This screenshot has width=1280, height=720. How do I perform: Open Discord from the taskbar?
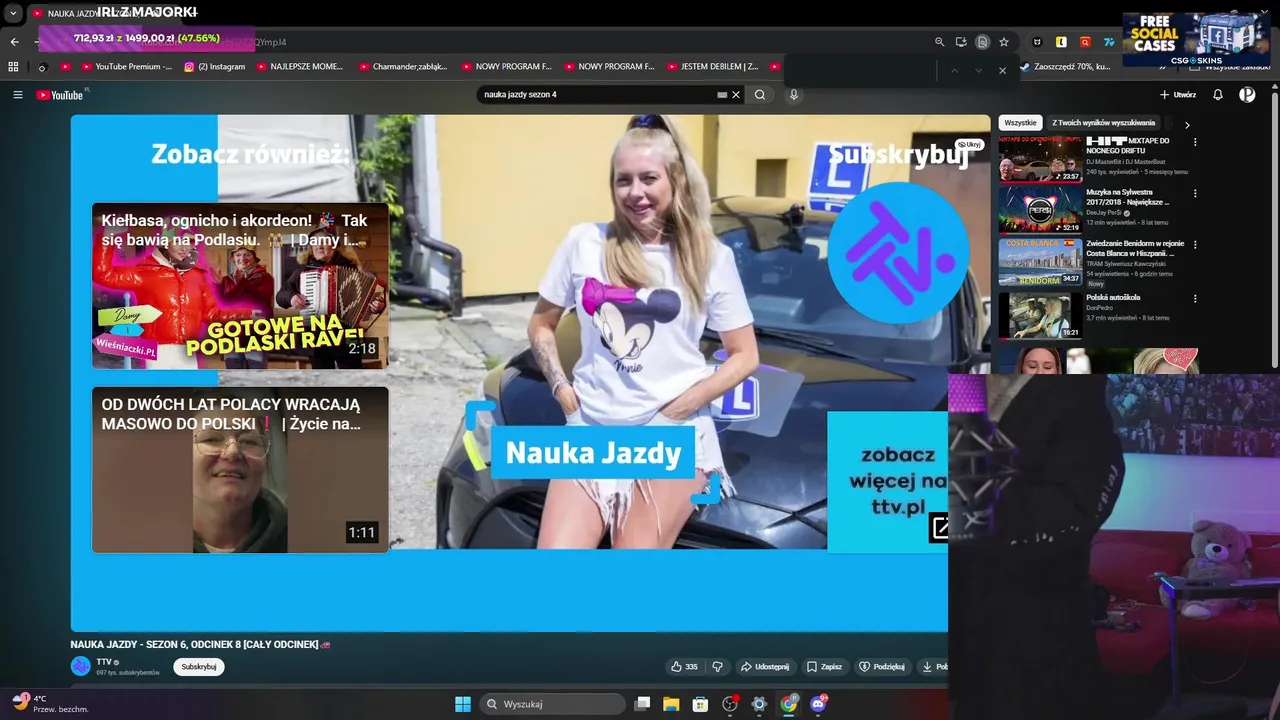[818, 704]
